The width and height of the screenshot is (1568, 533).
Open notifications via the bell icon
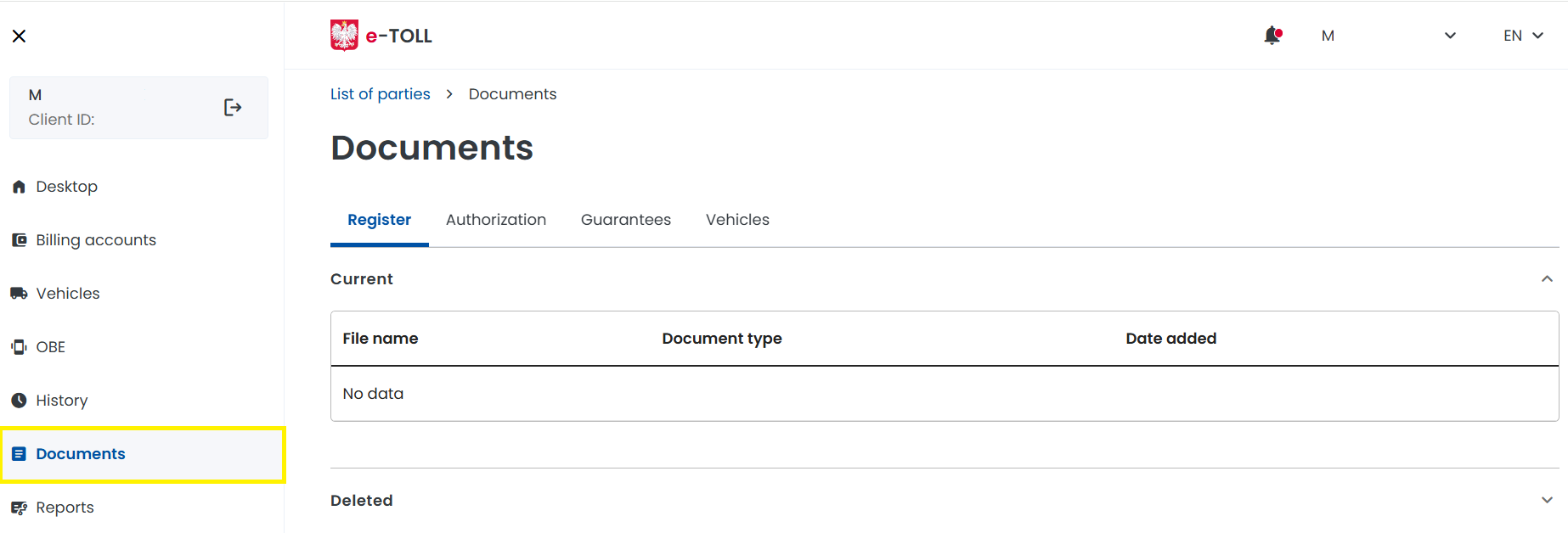coord(1272,36)
